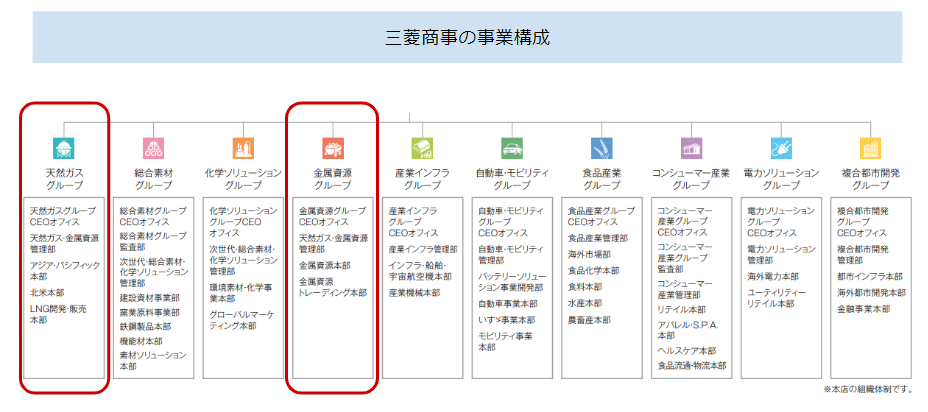
Task: Click 都市インフラ本部 entry
Action: (x=870, y=276)
